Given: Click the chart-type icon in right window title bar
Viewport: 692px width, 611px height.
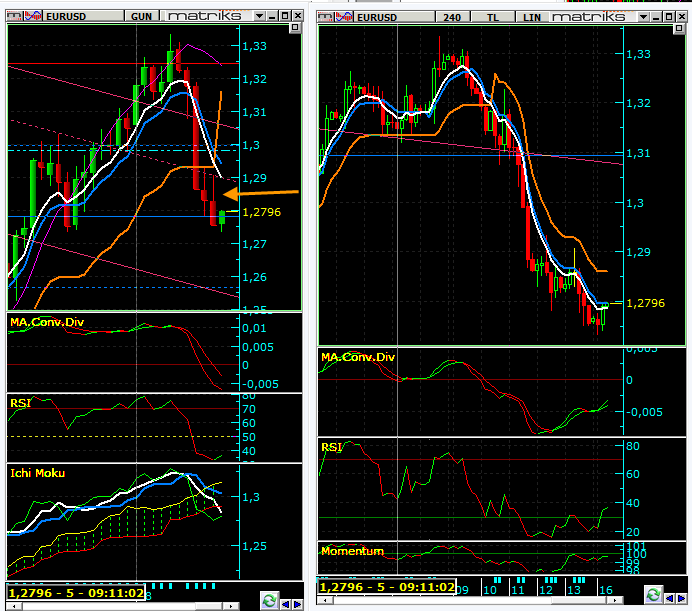Looking at the screenshot, I should click(x=345, y=16).
